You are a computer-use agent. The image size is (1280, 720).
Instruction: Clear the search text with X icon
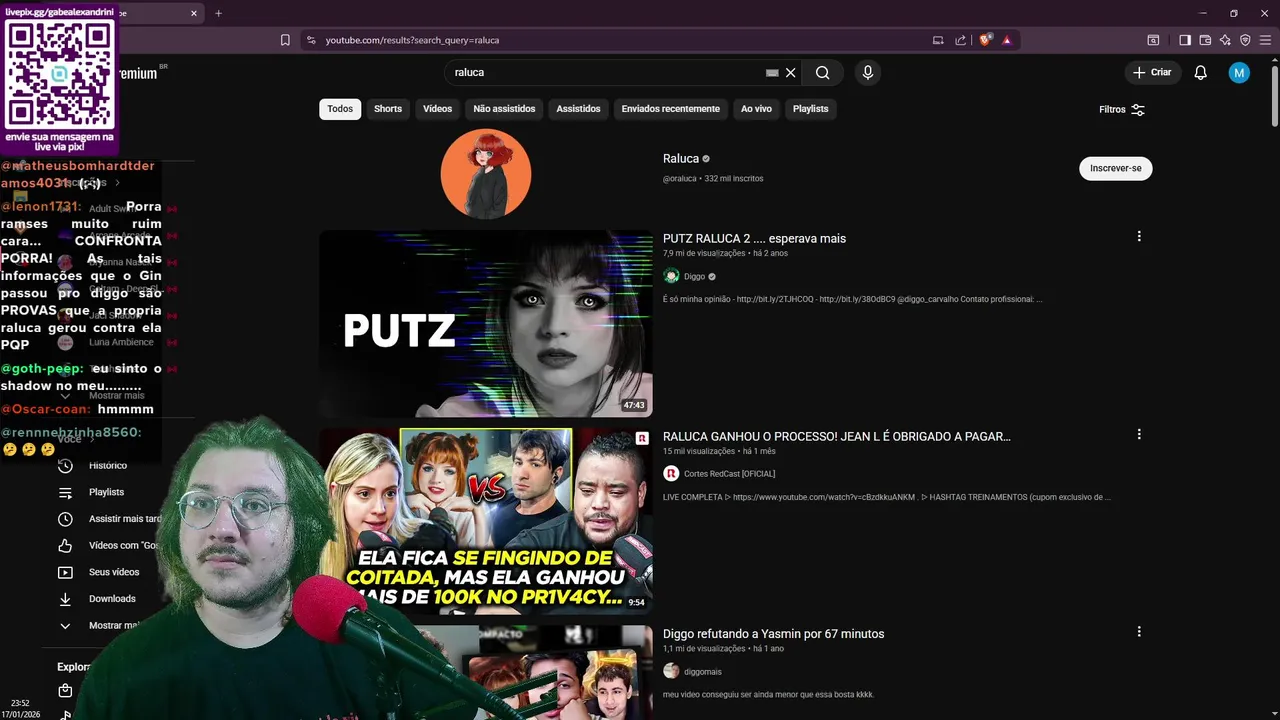(790, 73)
